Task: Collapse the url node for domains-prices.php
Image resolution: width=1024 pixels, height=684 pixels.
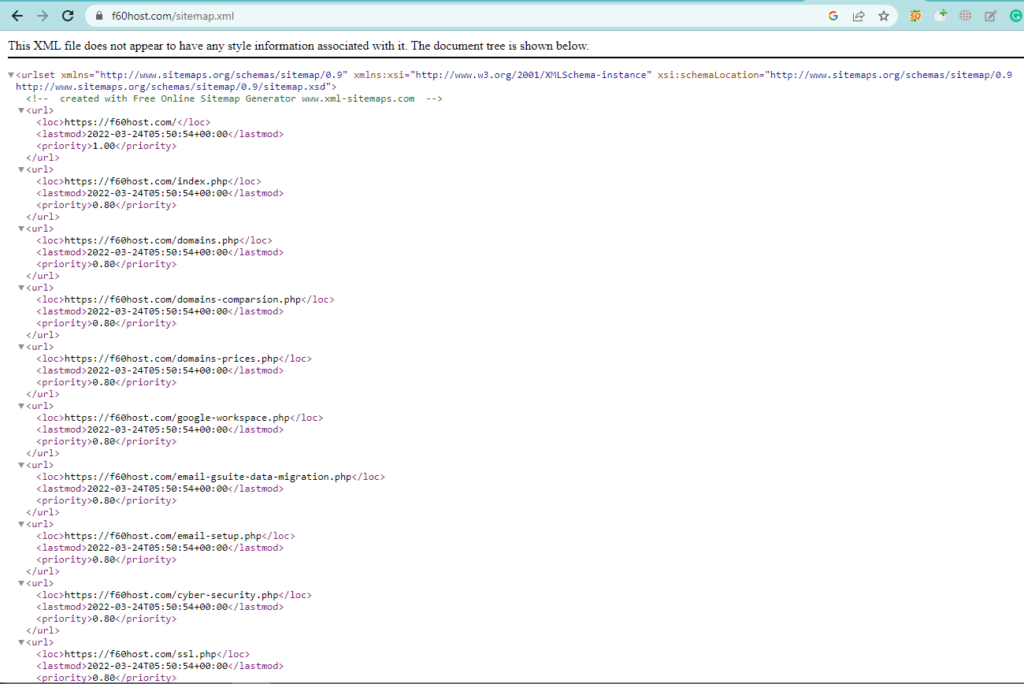Action: click(x=22, y=347)
